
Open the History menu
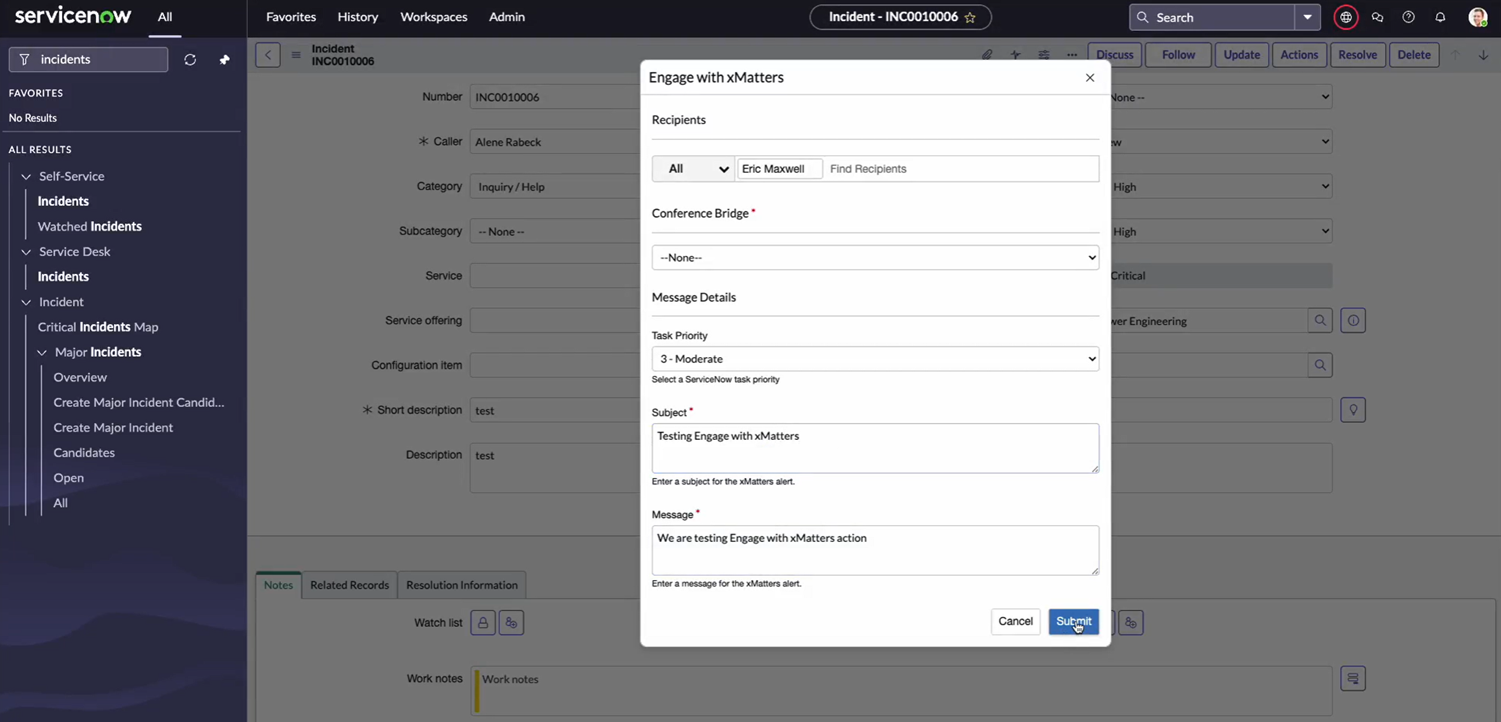point(358,17)
